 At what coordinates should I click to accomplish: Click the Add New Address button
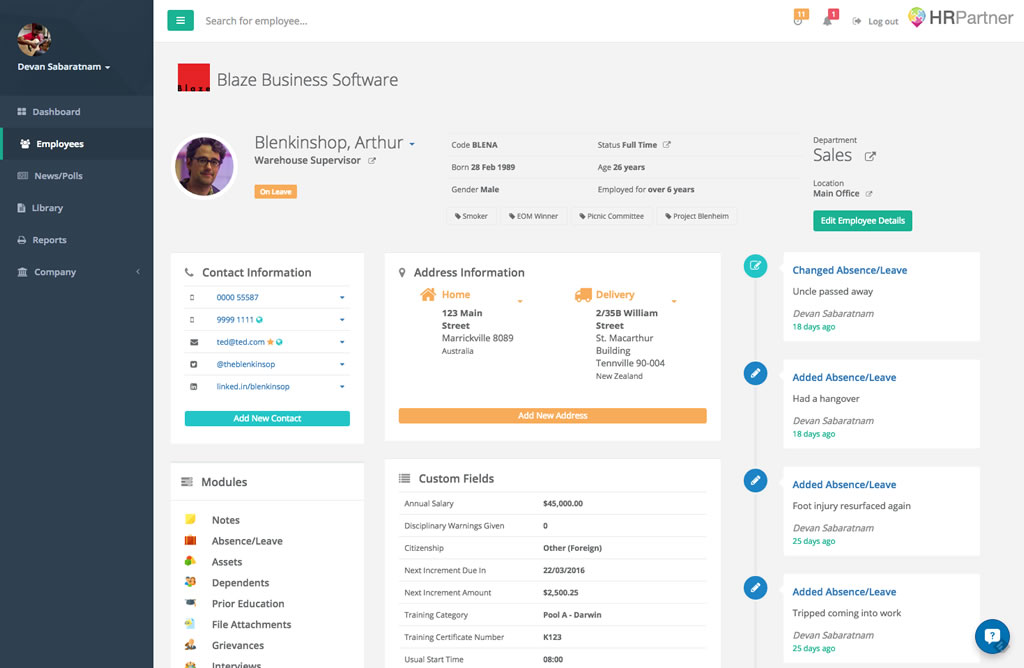click(552, 415)
